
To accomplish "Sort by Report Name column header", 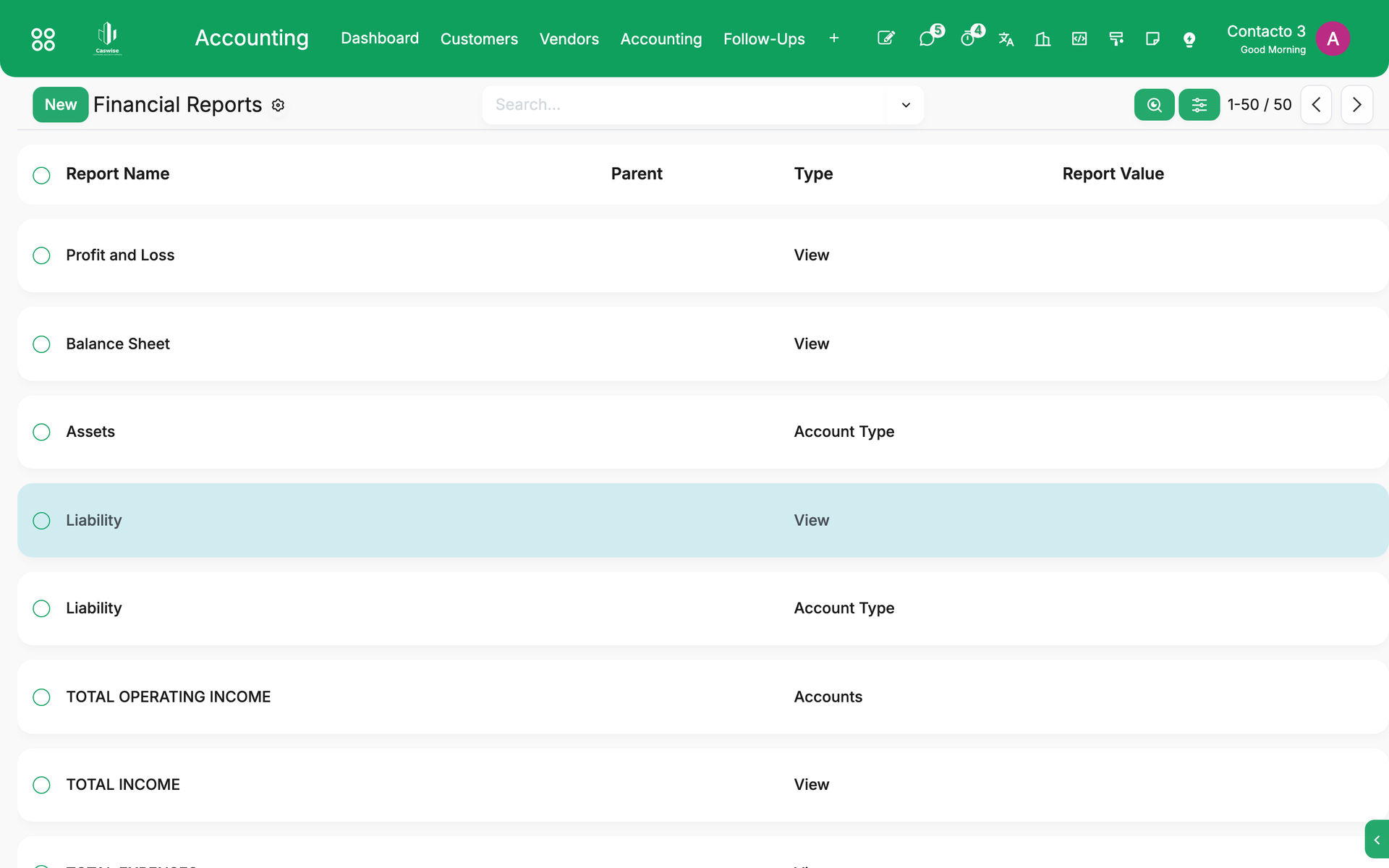I will click(x=118, y=174).
